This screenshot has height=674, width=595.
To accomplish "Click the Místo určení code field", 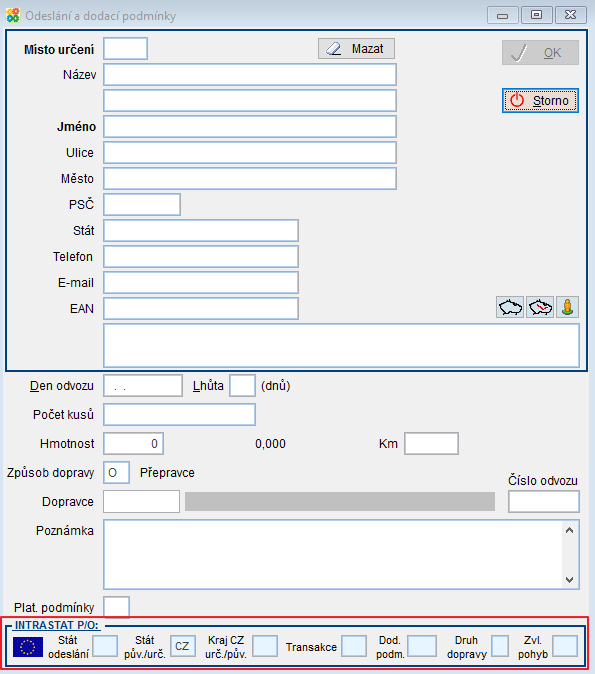I will click(126, 49).
